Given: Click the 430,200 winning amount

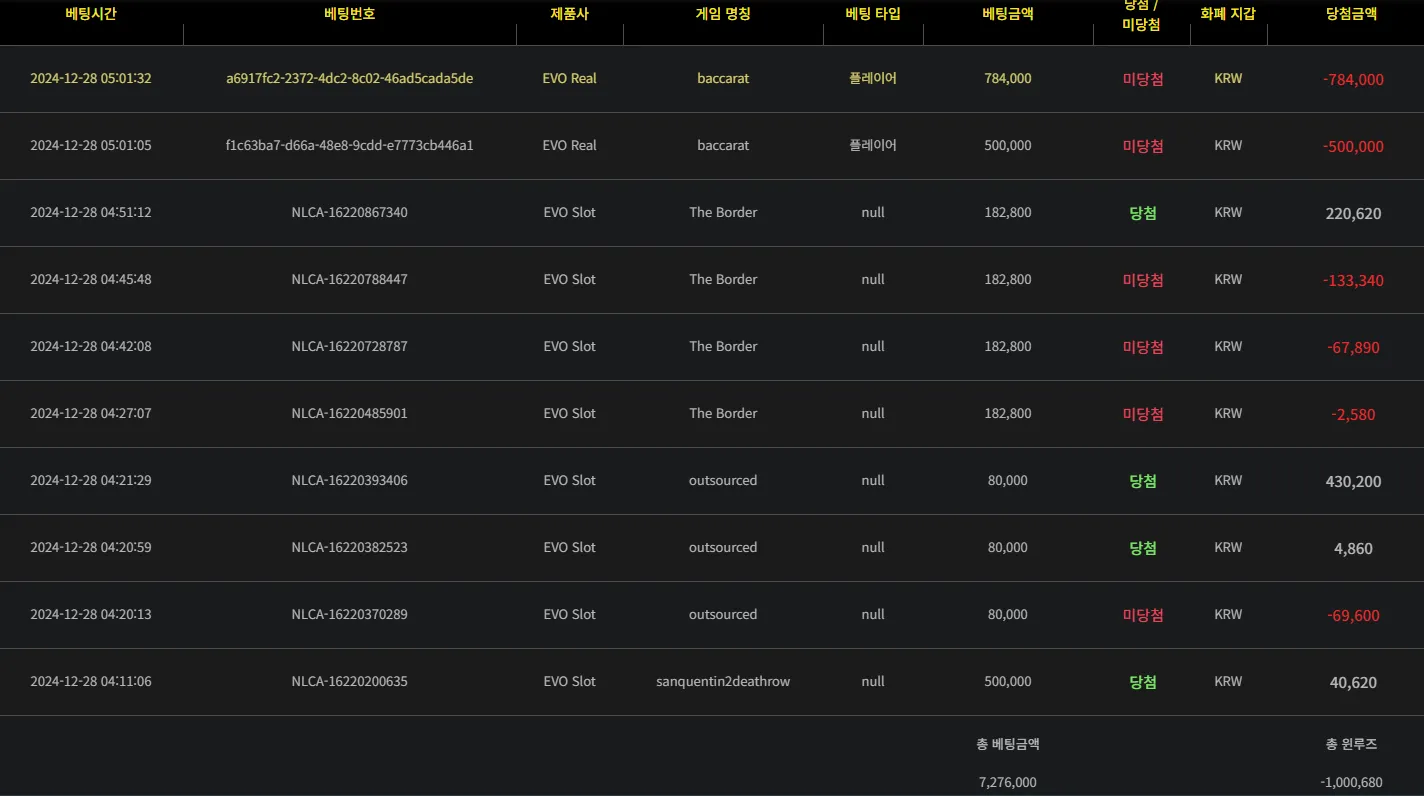Looking at the screenshot, I should (x=1353, y=481).
